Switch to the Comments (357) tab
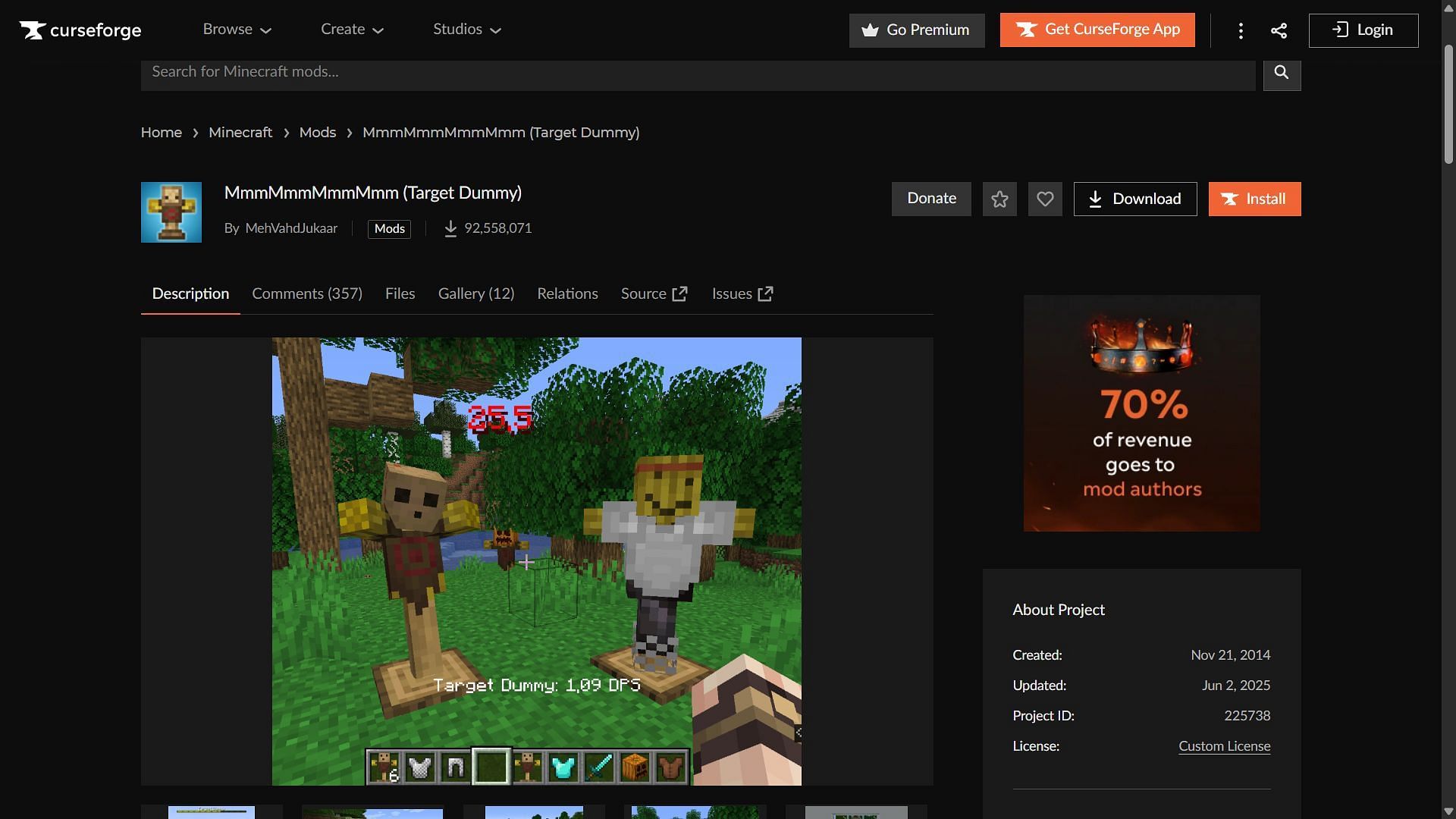 (x=307, y=293)
